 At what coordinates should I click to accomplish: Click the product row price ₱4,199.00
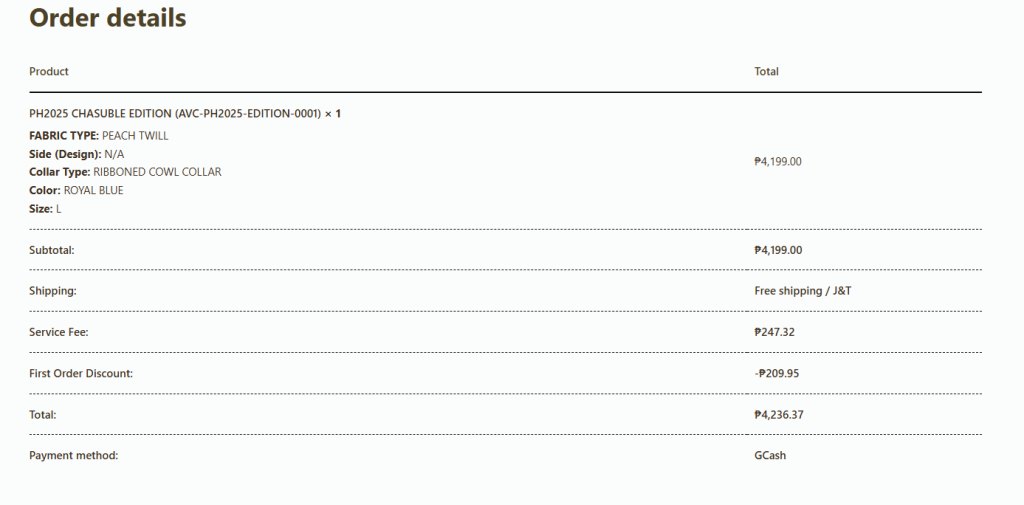[x=778, y=161]
